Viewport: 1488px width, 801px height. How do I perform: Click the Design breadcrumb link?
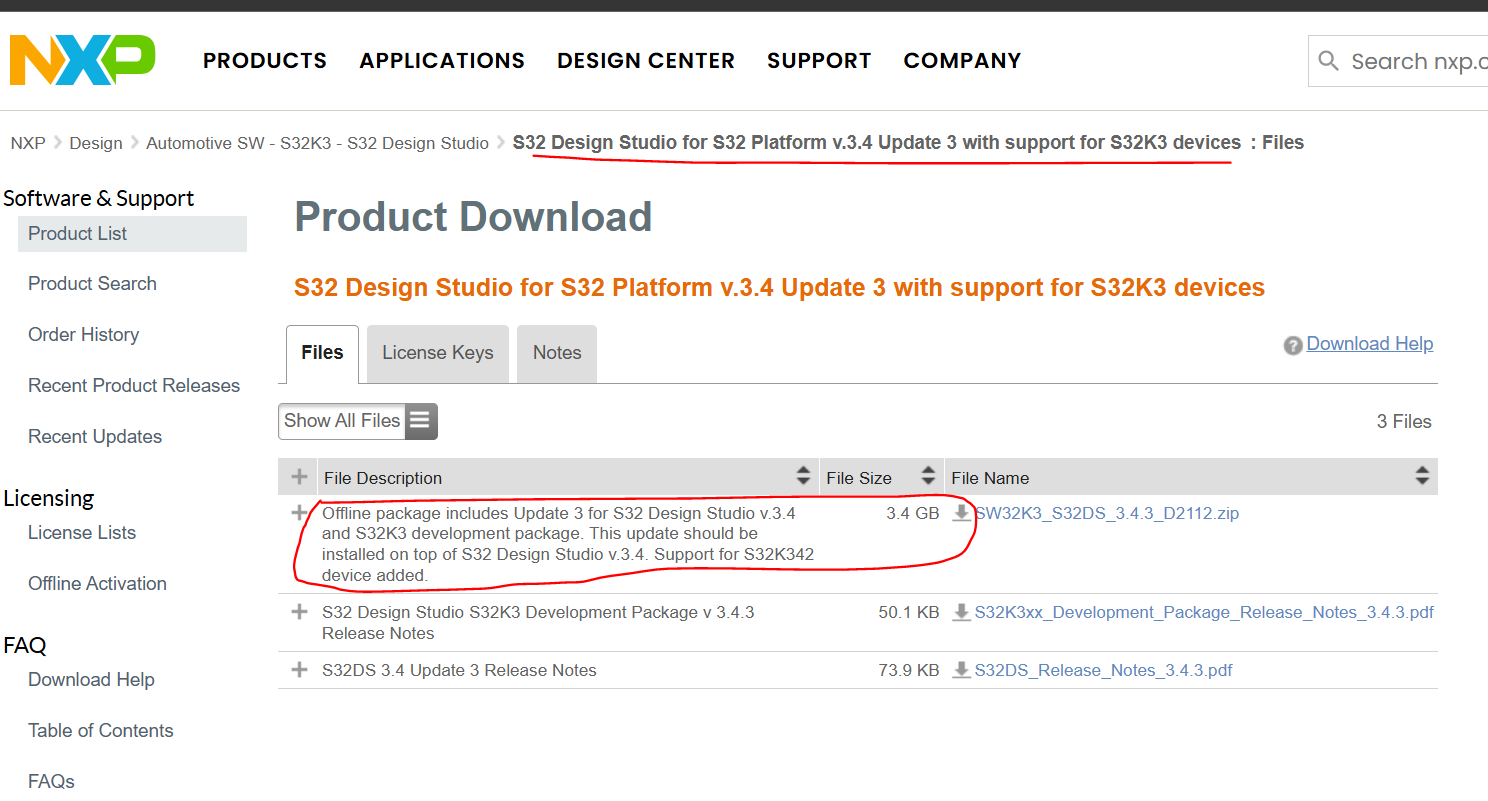(x=96, y=143)
